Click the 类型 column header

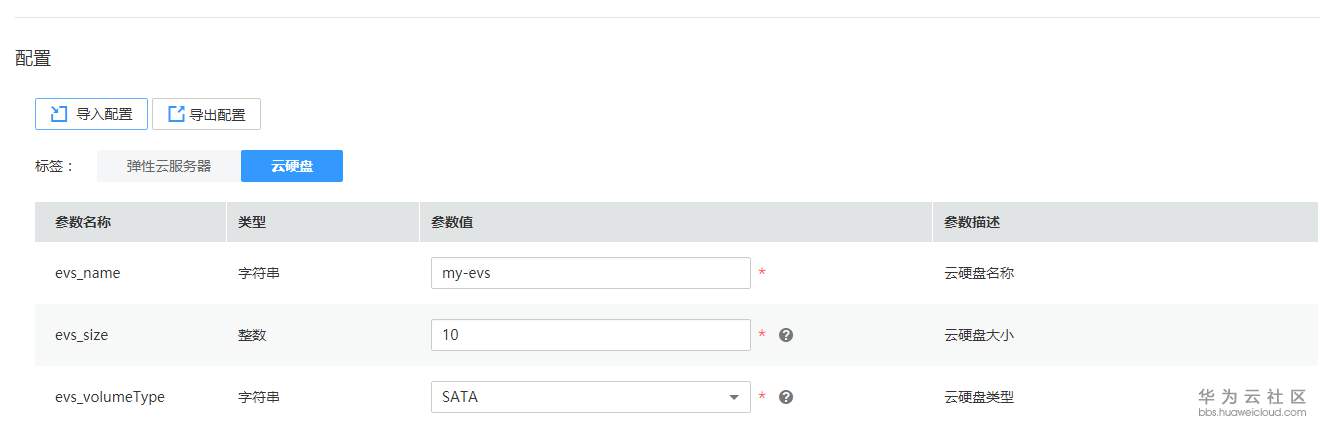252,222
